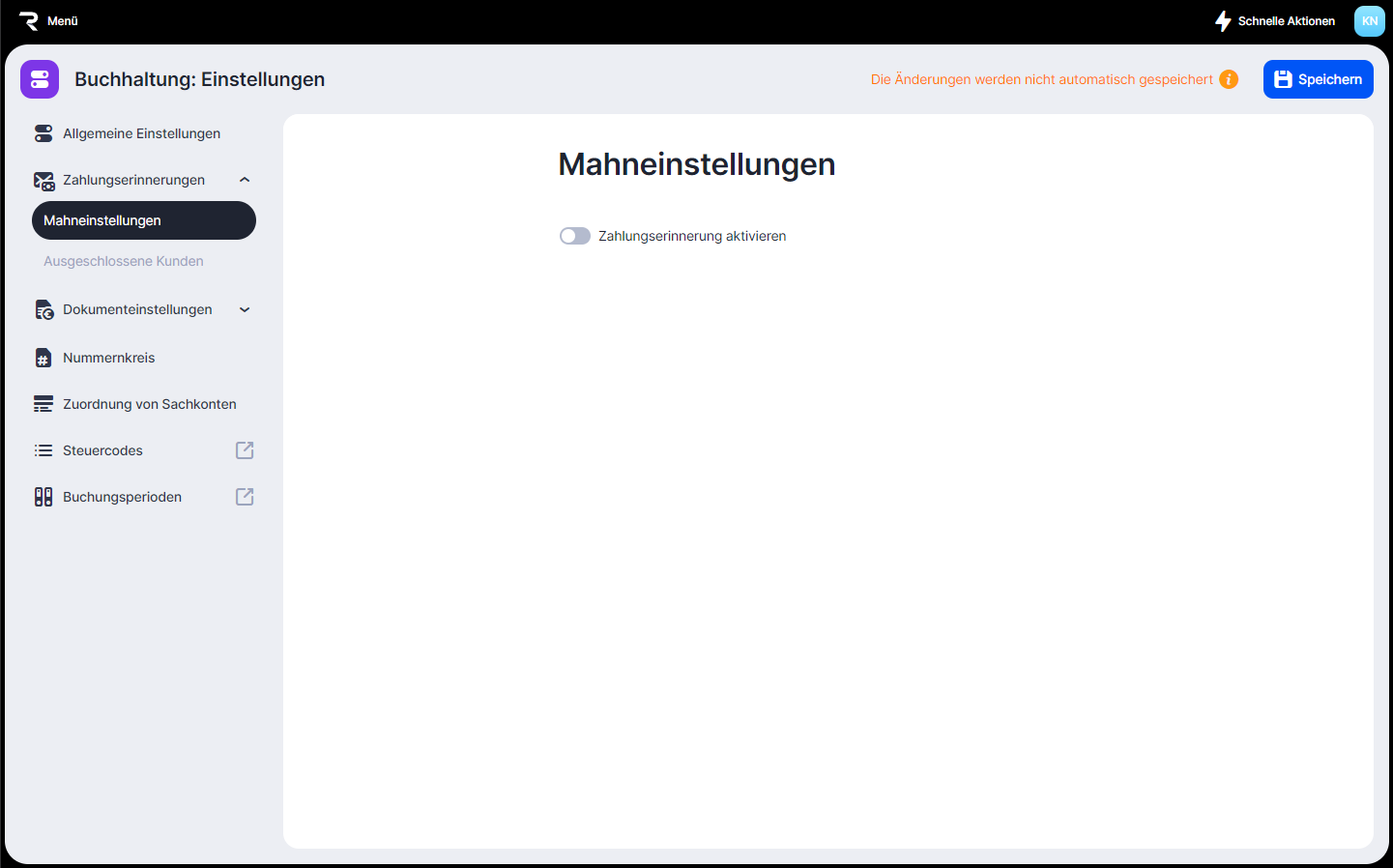This screenshot has height=868, width=1393.
Task: Open Schnelle Aktionen
Action: point(1287,21)
